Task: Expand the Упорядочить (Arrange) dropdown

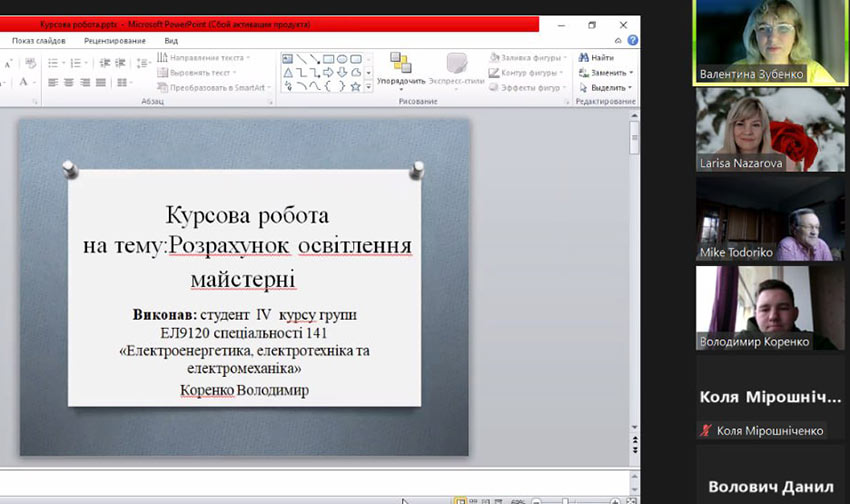Action: click(401, 81)
